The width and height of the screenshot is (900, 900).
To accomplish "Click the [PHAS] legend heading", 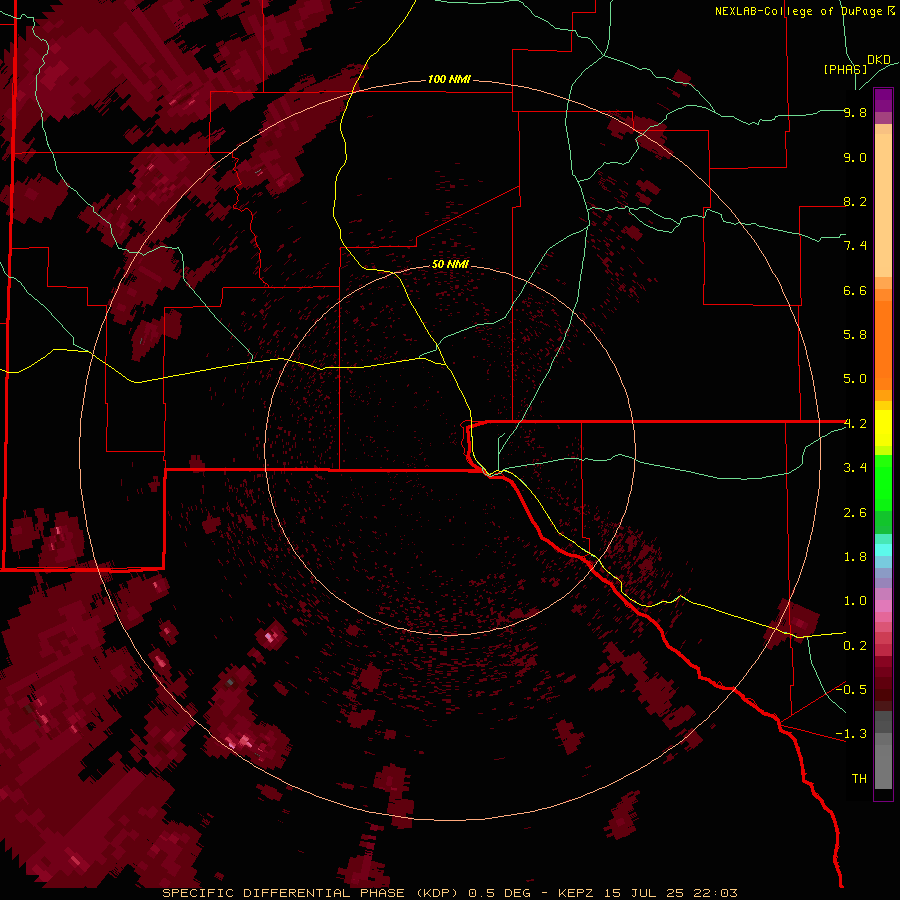I will (x=845, y=69).
